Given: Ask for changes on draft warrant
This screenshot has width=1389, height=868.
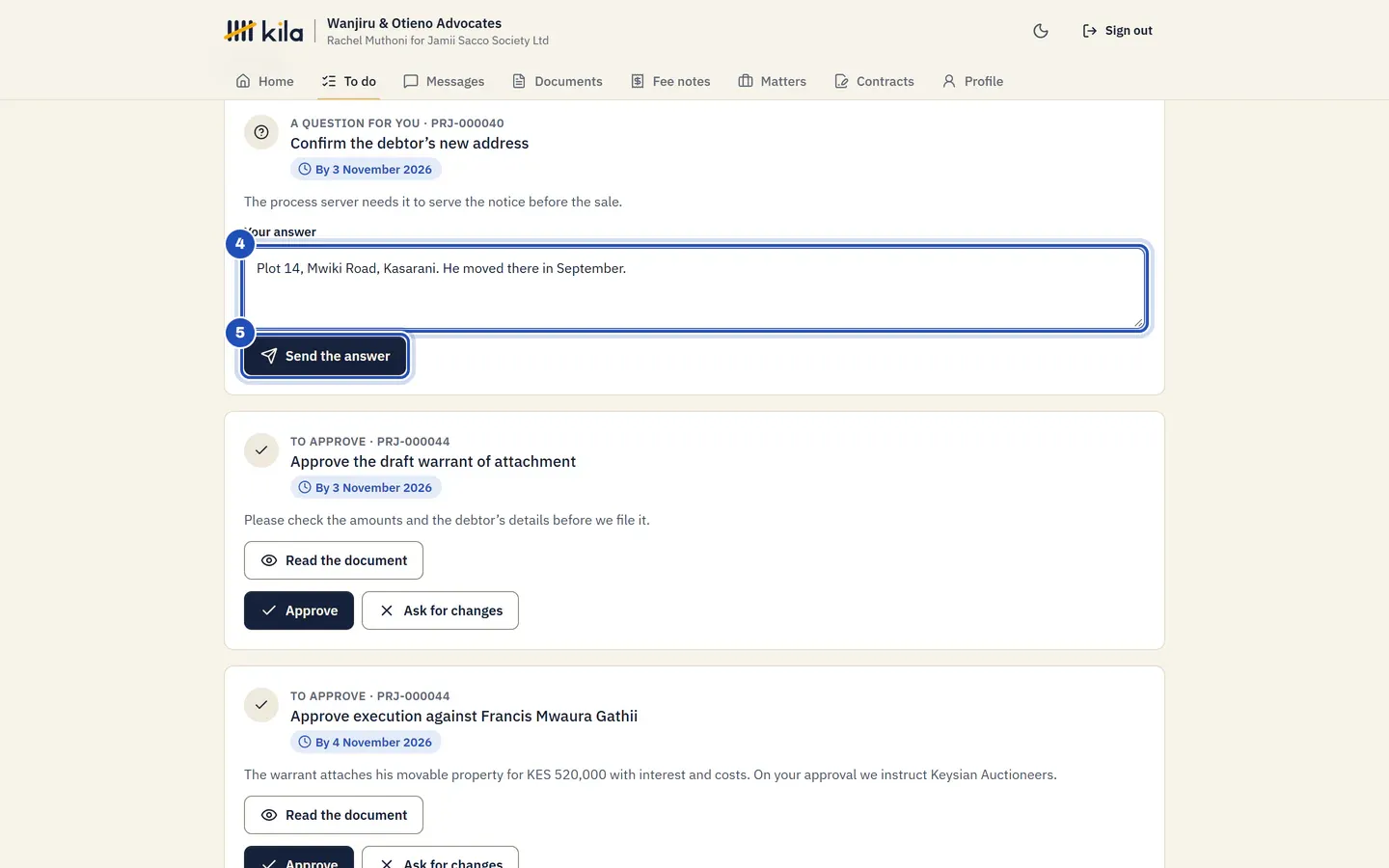Looking at the screenshot, I should tap(440, 610).
